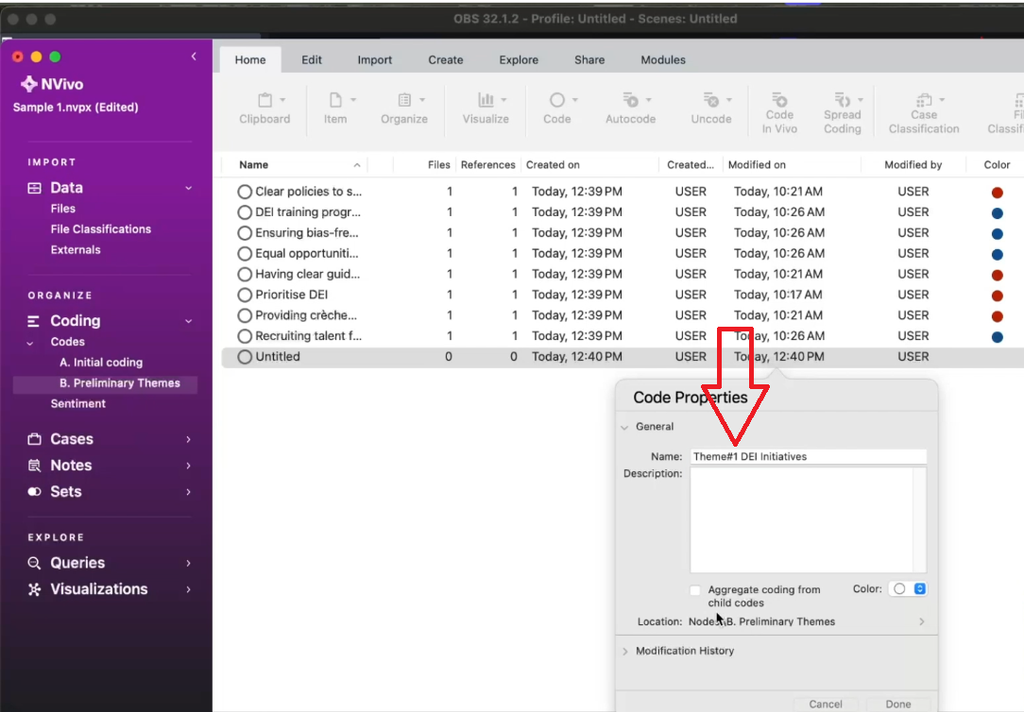Click the Spread Coding tool

tap(842, 113)
